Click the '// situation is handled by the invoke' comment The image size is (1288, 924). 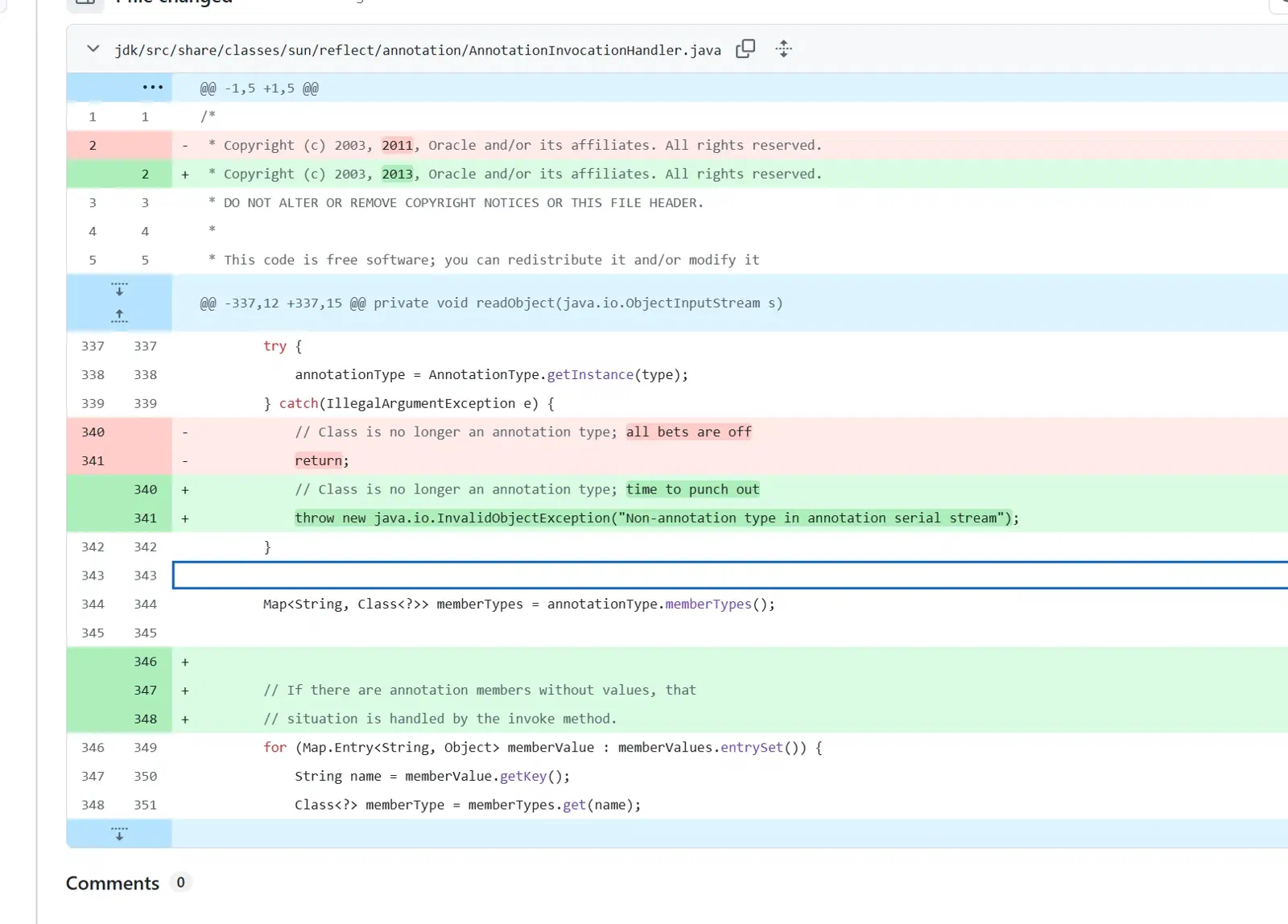point(440,720)
